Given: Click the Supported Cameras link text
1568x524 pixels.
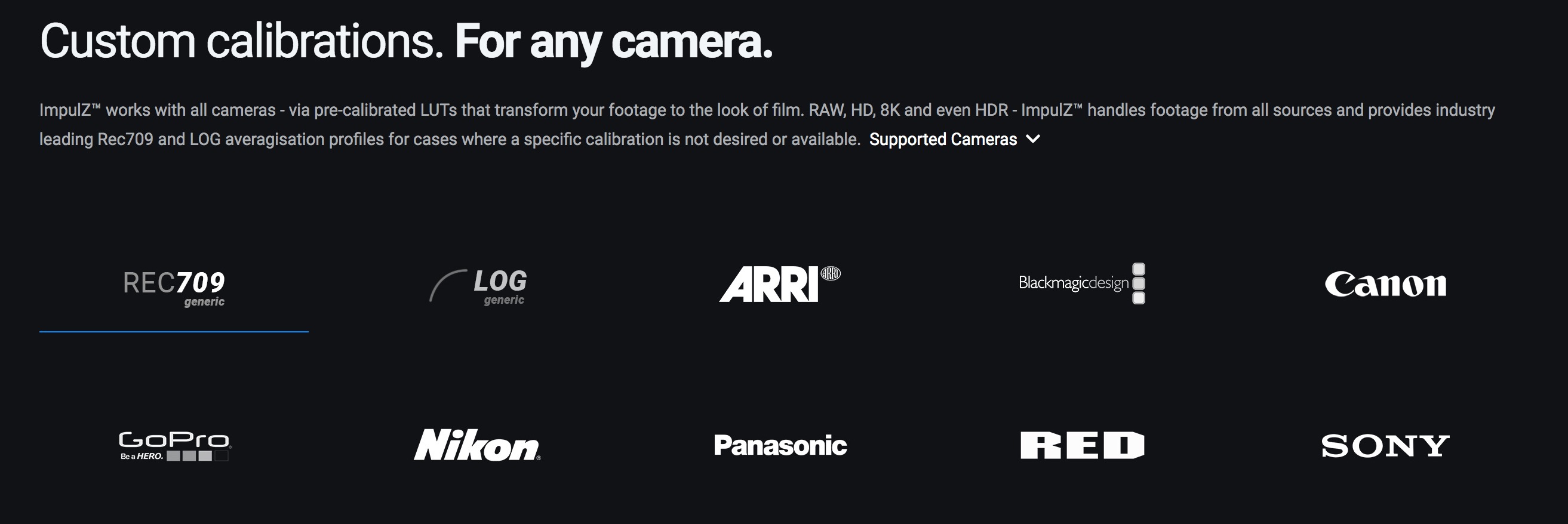Looking at the screenshot, I should click(943, 140).
